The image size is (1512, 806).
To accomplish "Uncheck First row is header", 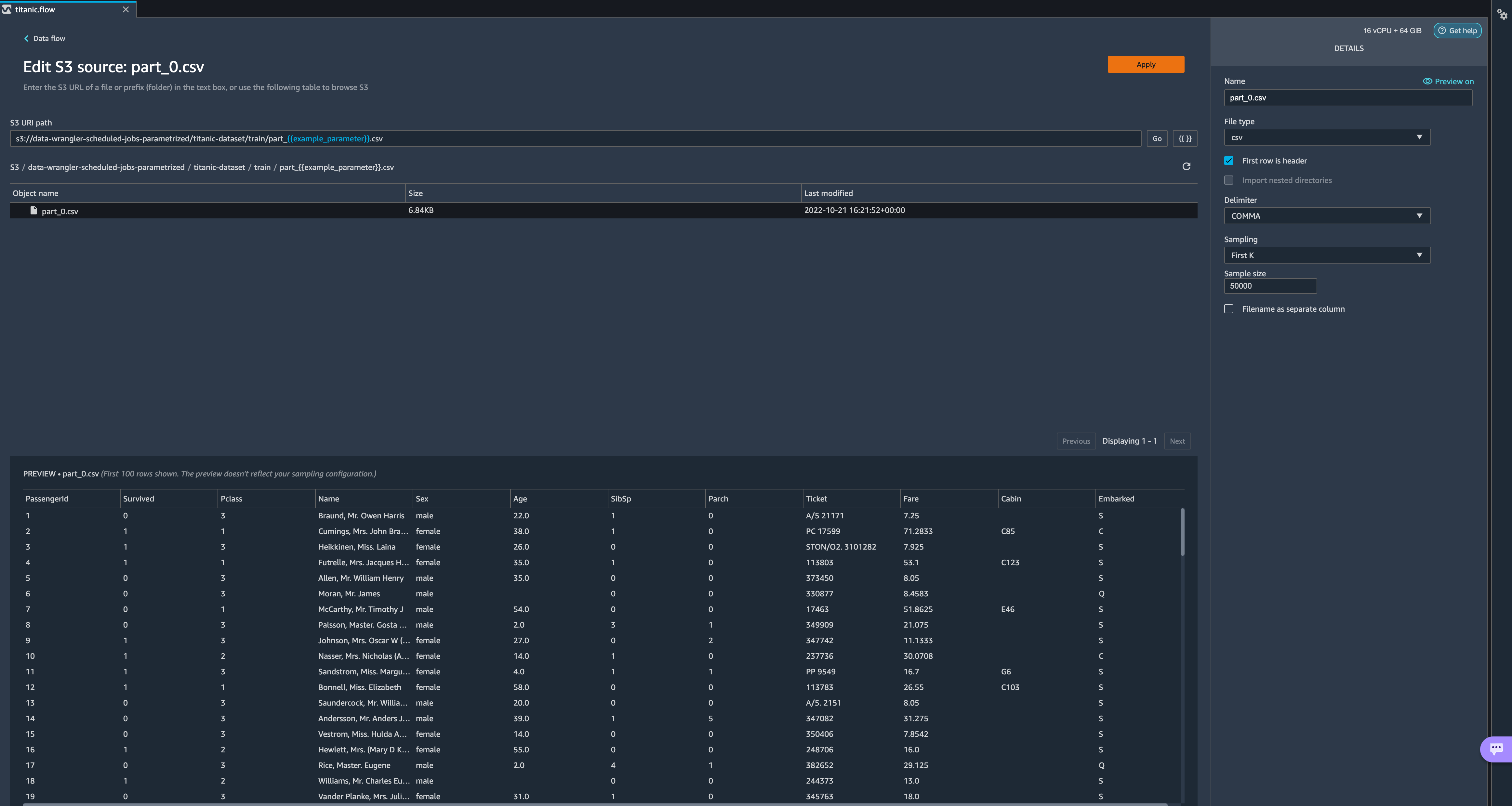I will point(1228,161).
